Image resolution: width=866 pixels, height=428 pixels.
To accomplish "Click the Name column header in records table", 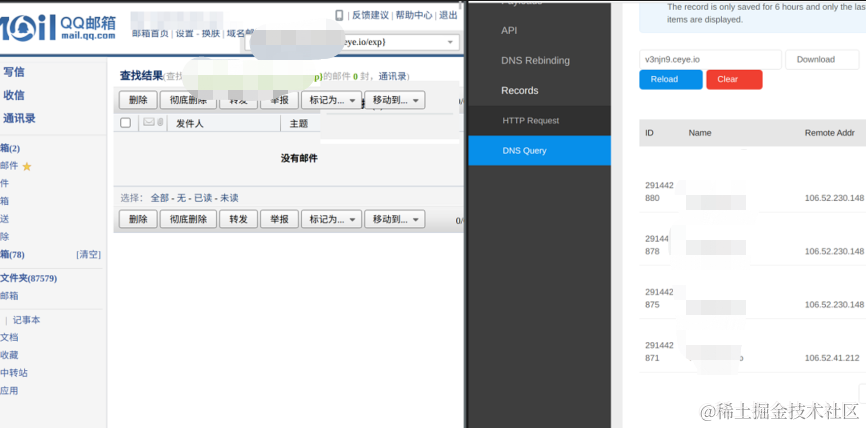I will 700,133.
